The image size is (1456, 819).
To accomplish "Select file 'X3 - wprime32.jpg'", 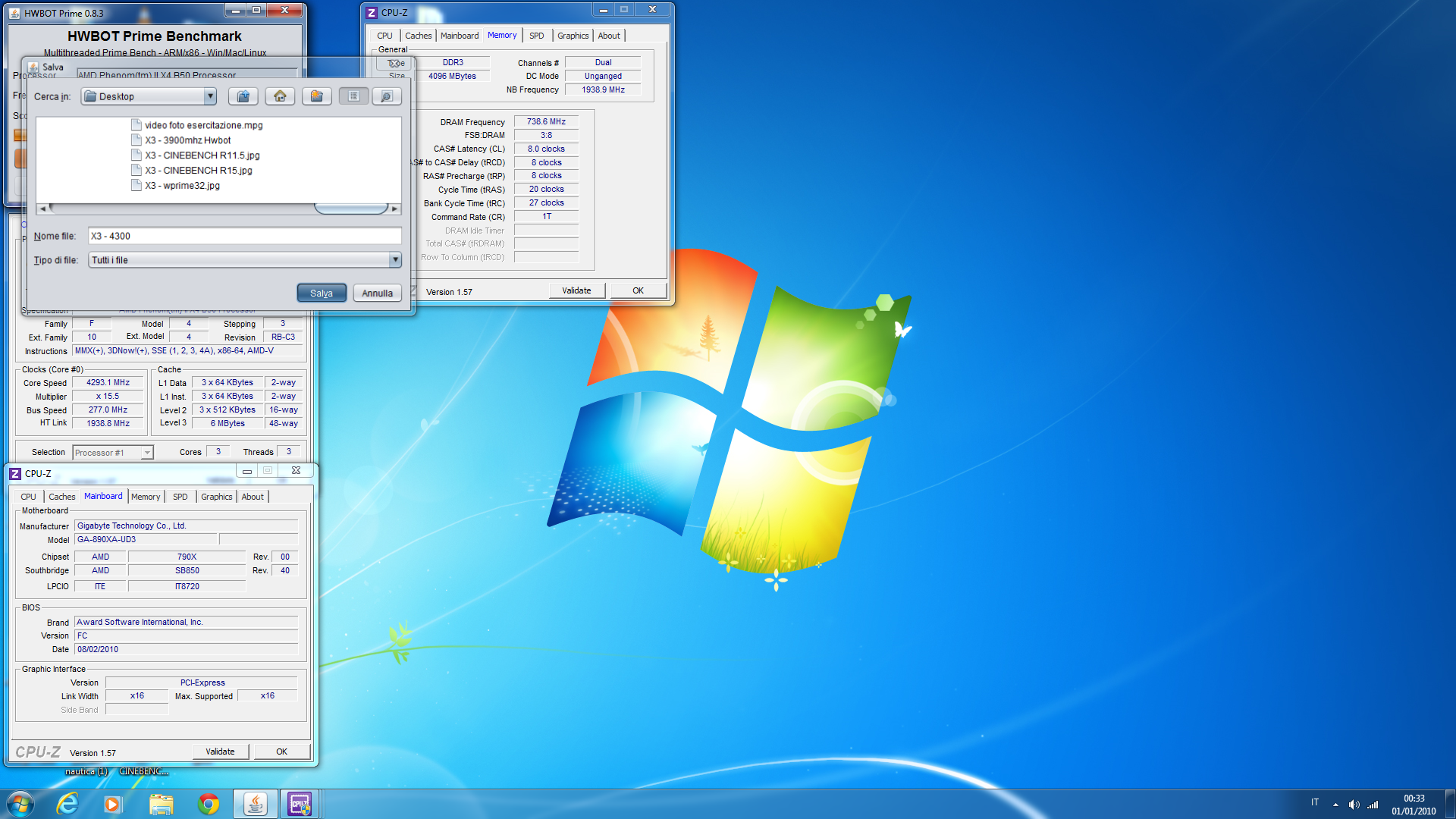I will (x=183, y=186).
